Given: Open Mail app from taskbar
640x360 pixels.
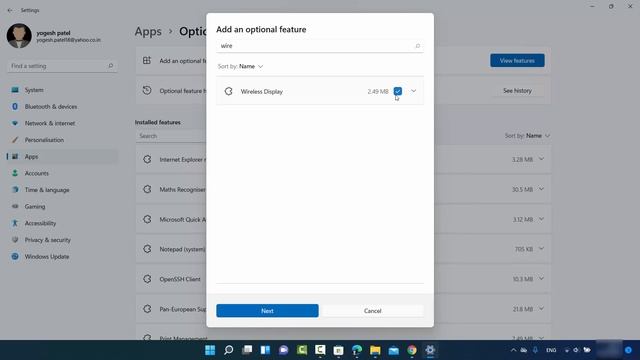Looking at the screenshot, I should pos(393,350).
